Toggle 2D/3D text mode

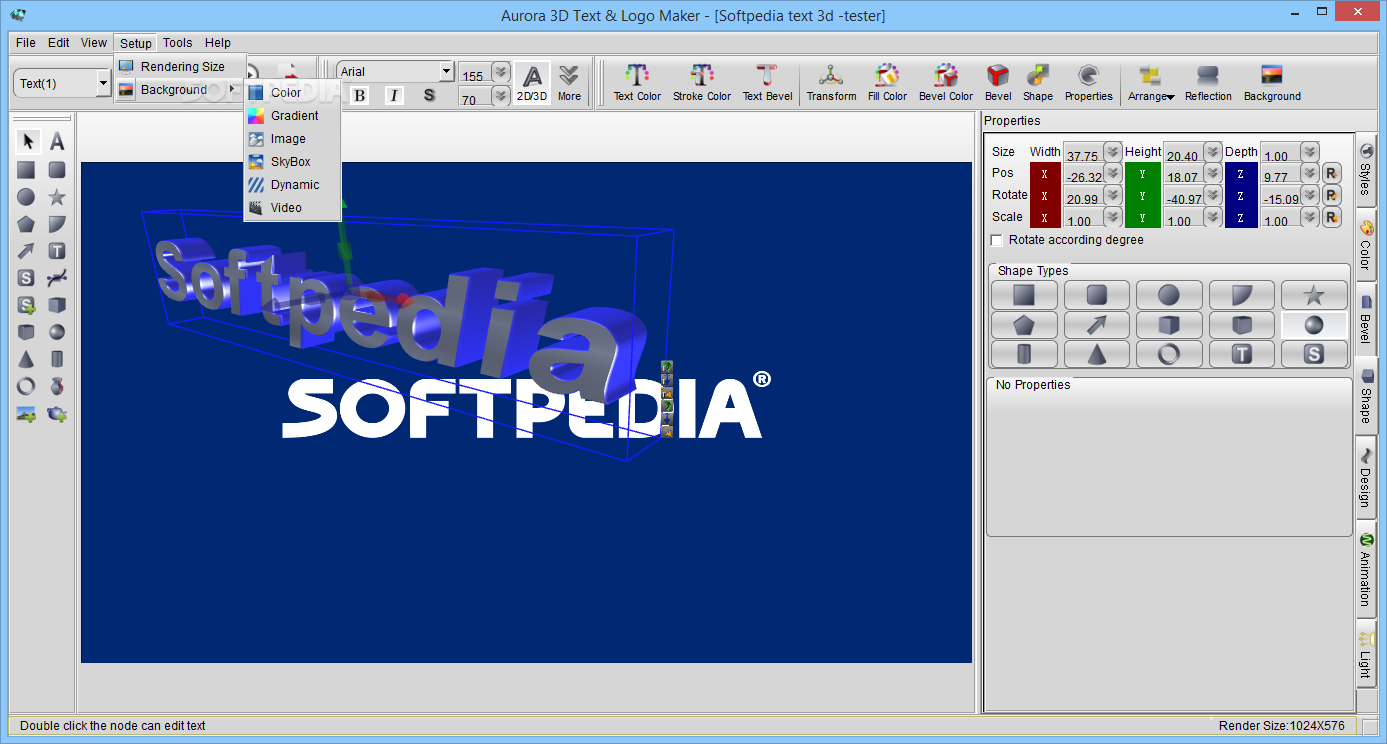(x=532, y=83)
